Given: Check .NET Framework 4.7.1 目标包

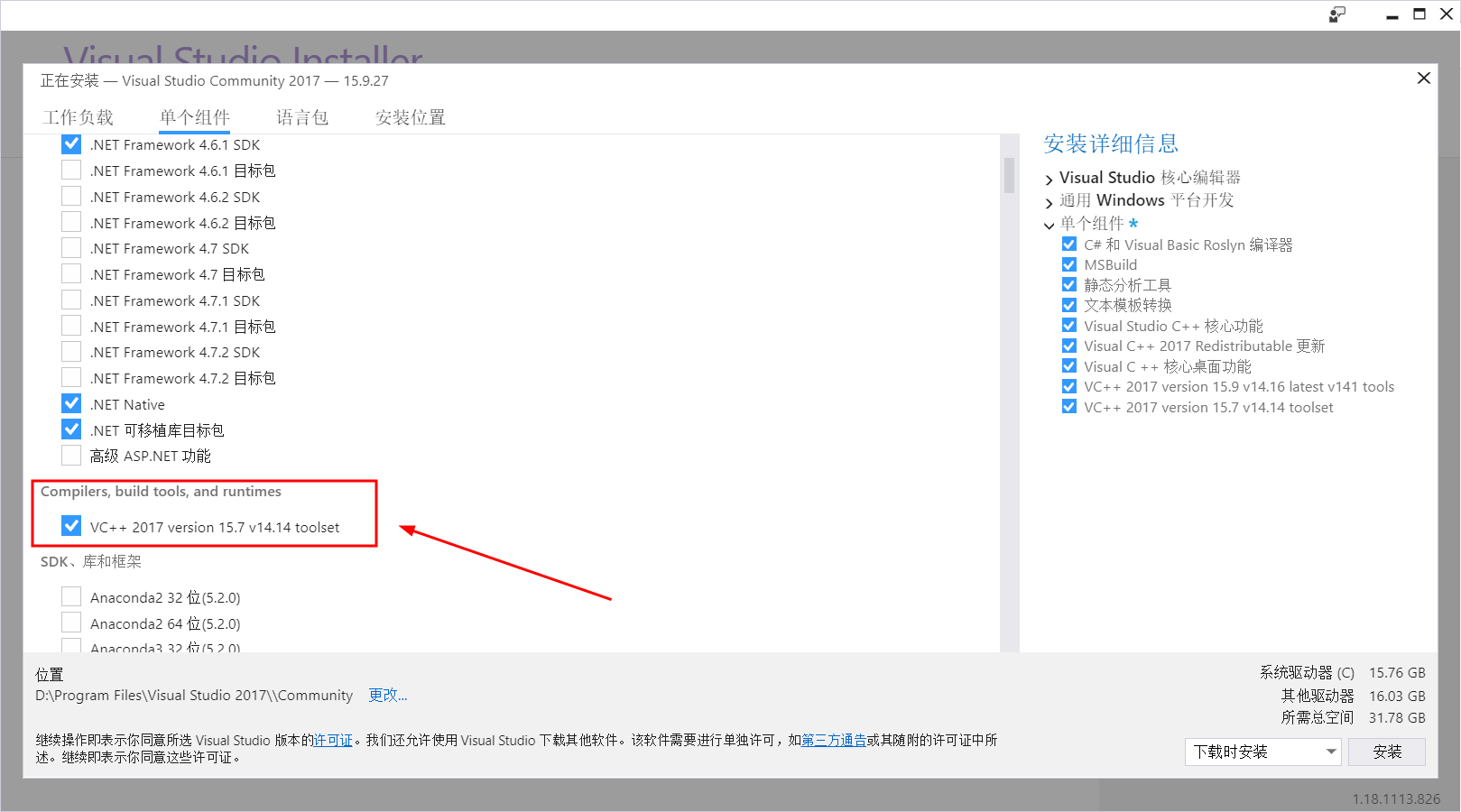Looking at the screenshot, I should (71, 327).
